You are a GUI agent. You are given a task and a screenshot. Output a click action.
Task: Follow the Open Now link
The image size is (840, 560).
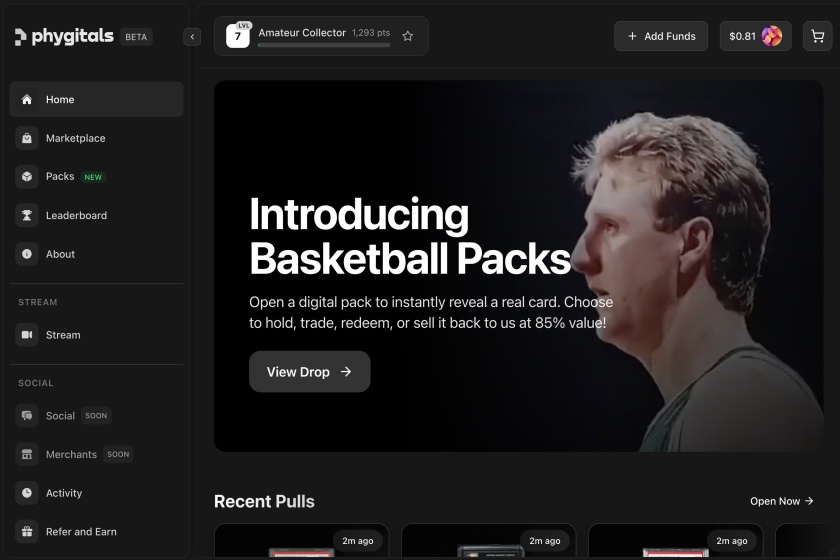coord(781,501)
